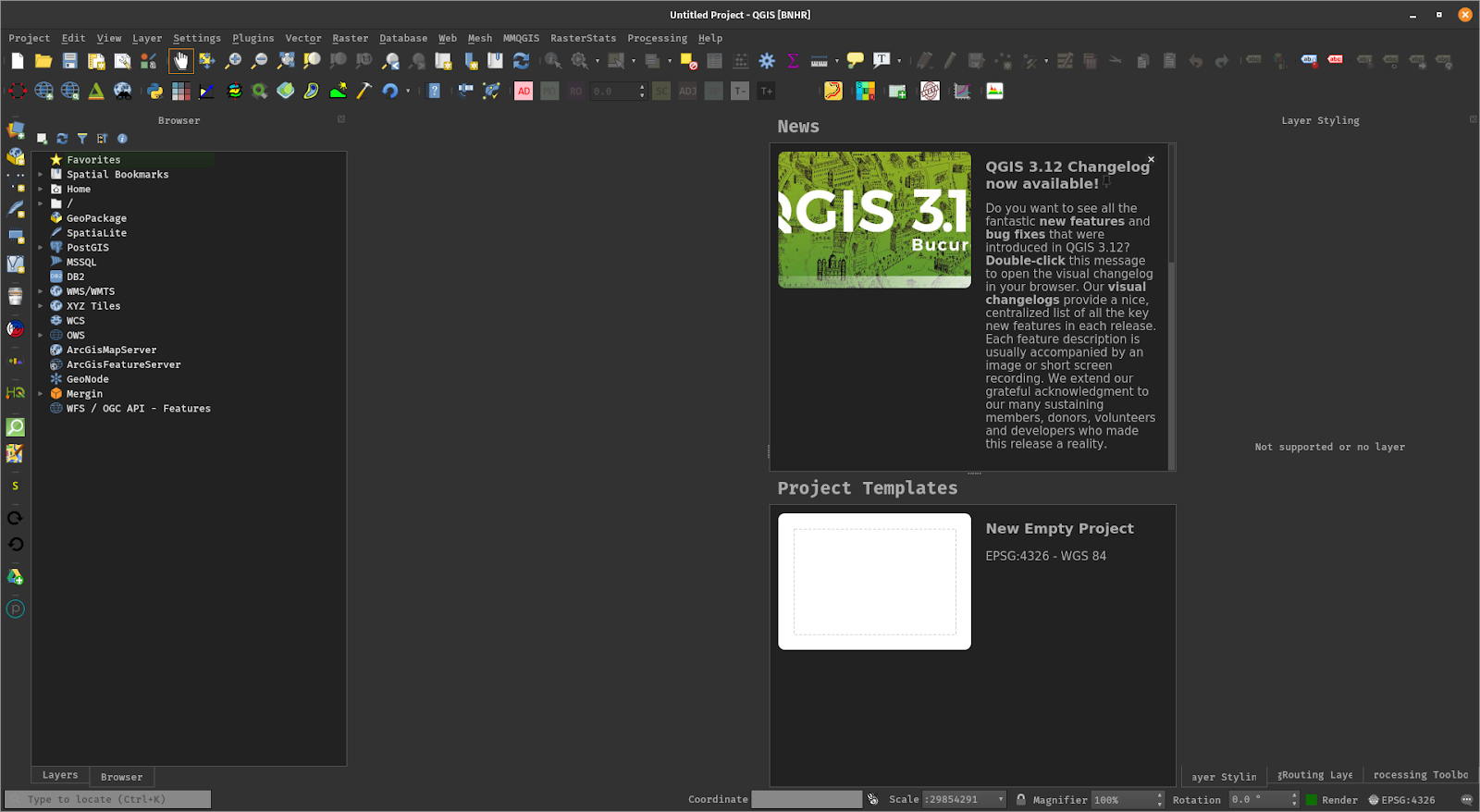Increase the Rotation value with up arrow
This screenshot has height=812, width=1480.
pos(1294,795)
